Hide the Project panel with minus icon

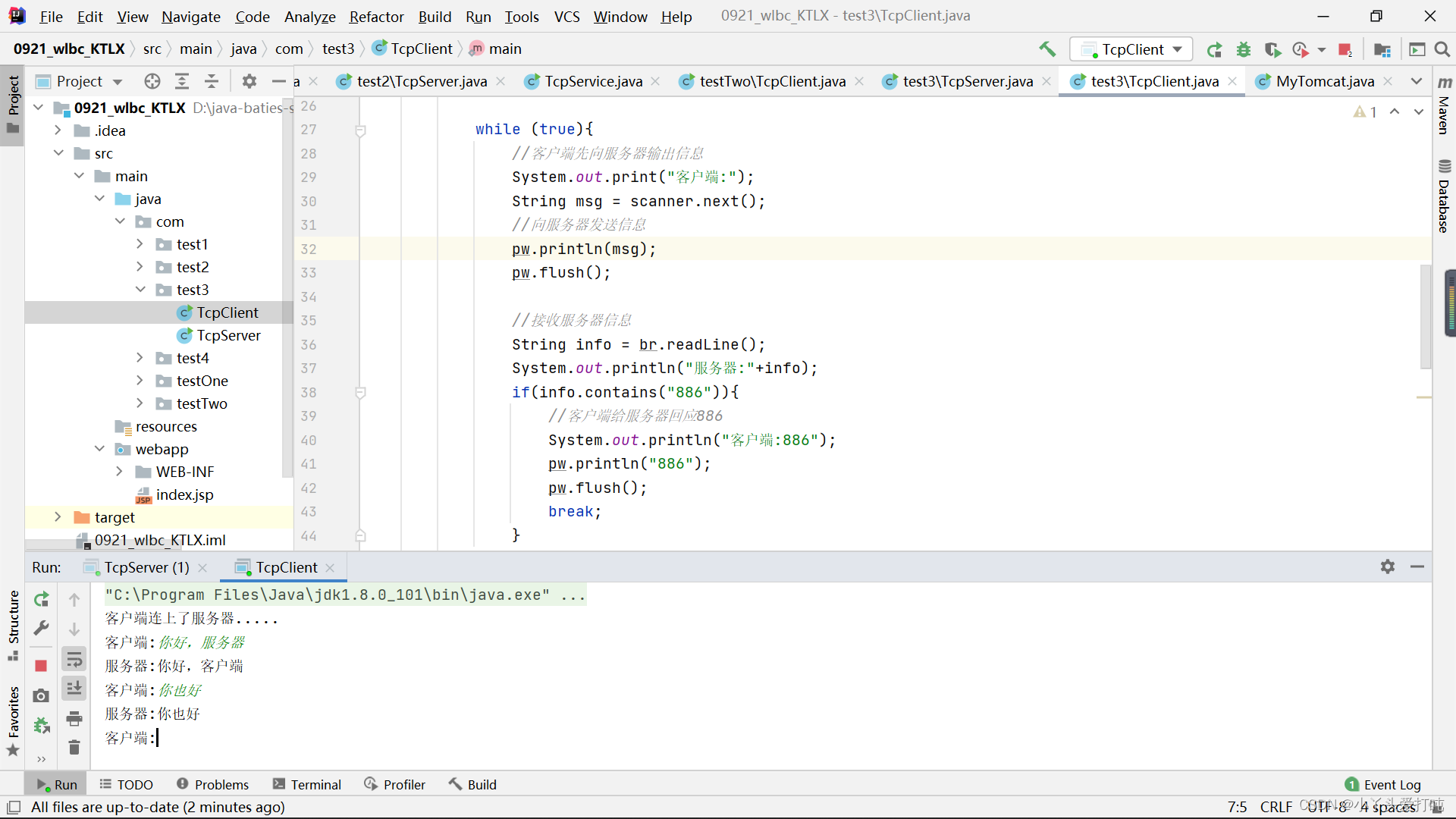click(279, 81)
